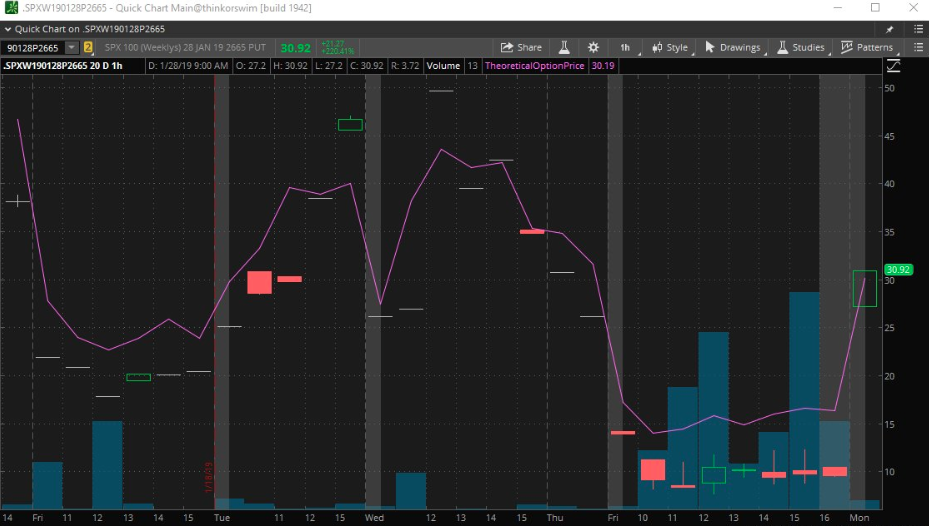Expand the symbol selector dropdown arrow
The width and height of the screenshot is (929, 526).
tap(72, 47)
